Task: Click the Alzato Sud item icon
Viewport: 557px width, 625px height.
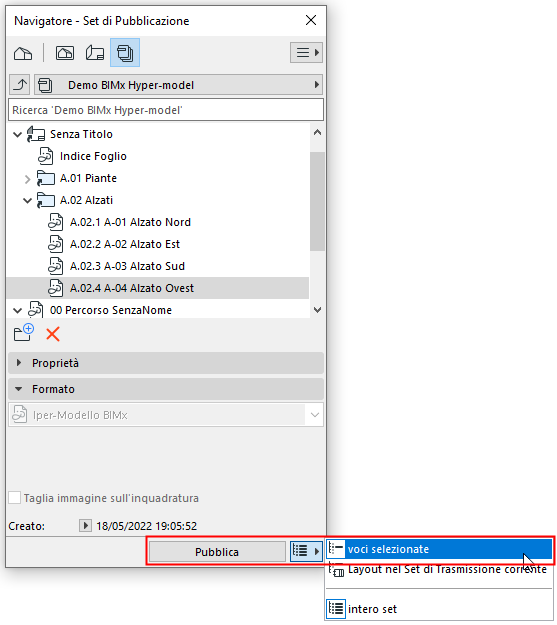Action: pyautogui.click(x=55, y=266)
